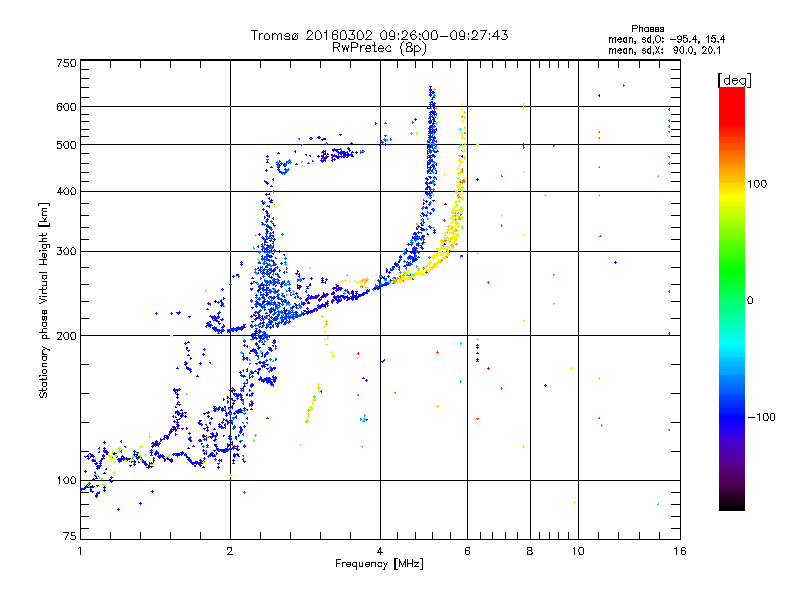Click the x-axis tick label '4'
Viewport: 800px width, 600px height.
pyautogui.click(x=380, y=551)
